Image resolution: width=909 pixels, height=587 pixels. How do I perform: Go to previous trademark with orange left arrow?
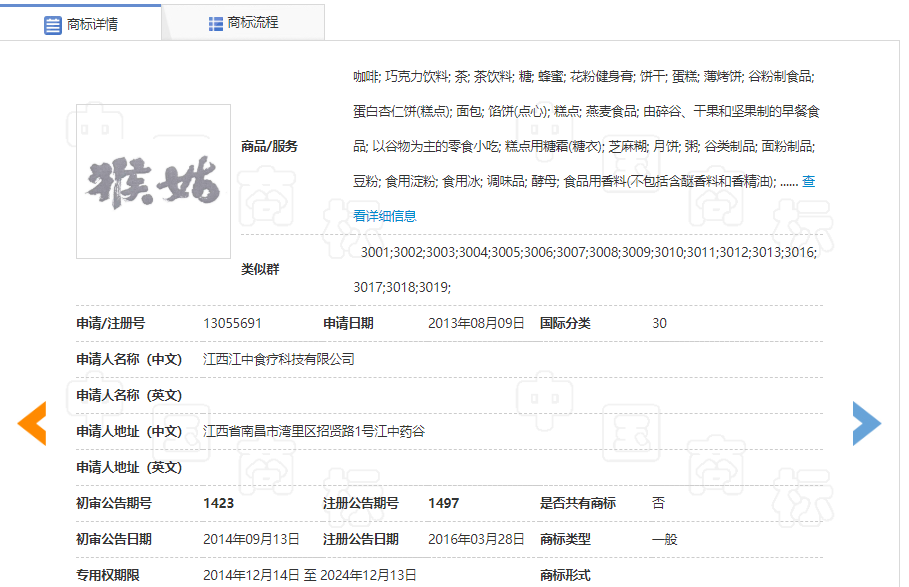(x=32, y=423)
